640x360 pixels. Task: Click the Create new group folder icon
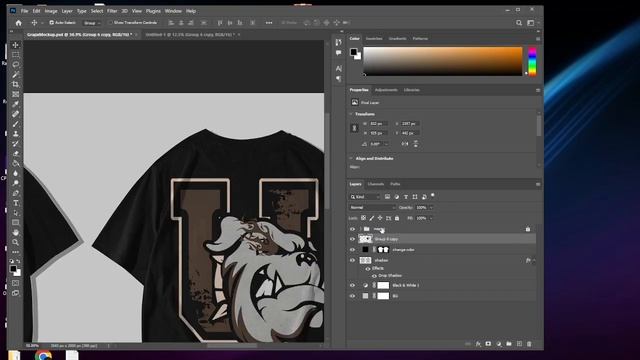click(x=509, y=344)
